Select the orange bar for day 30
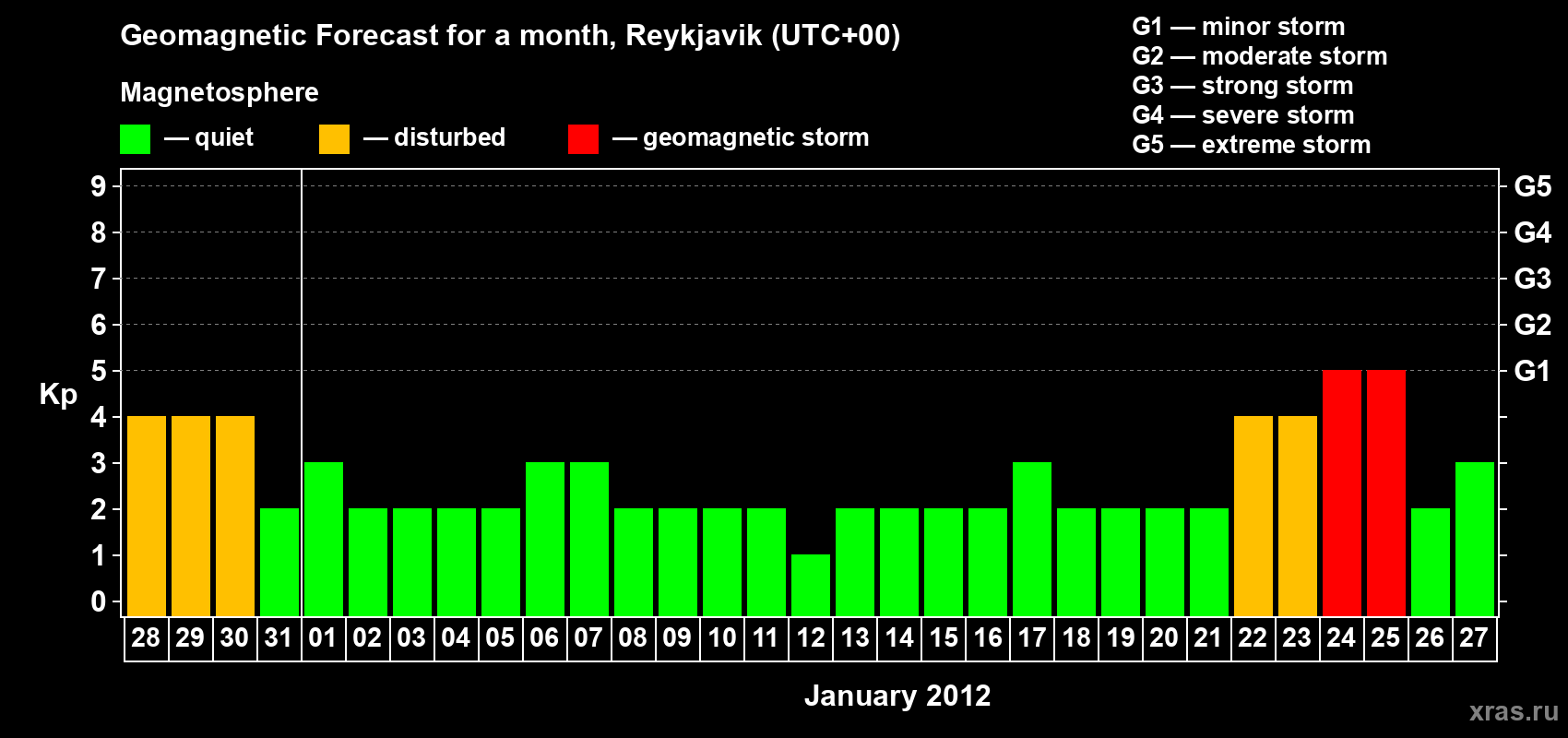Image resolution: width=1568 pixels, height=738 pixels. (235, 516)
